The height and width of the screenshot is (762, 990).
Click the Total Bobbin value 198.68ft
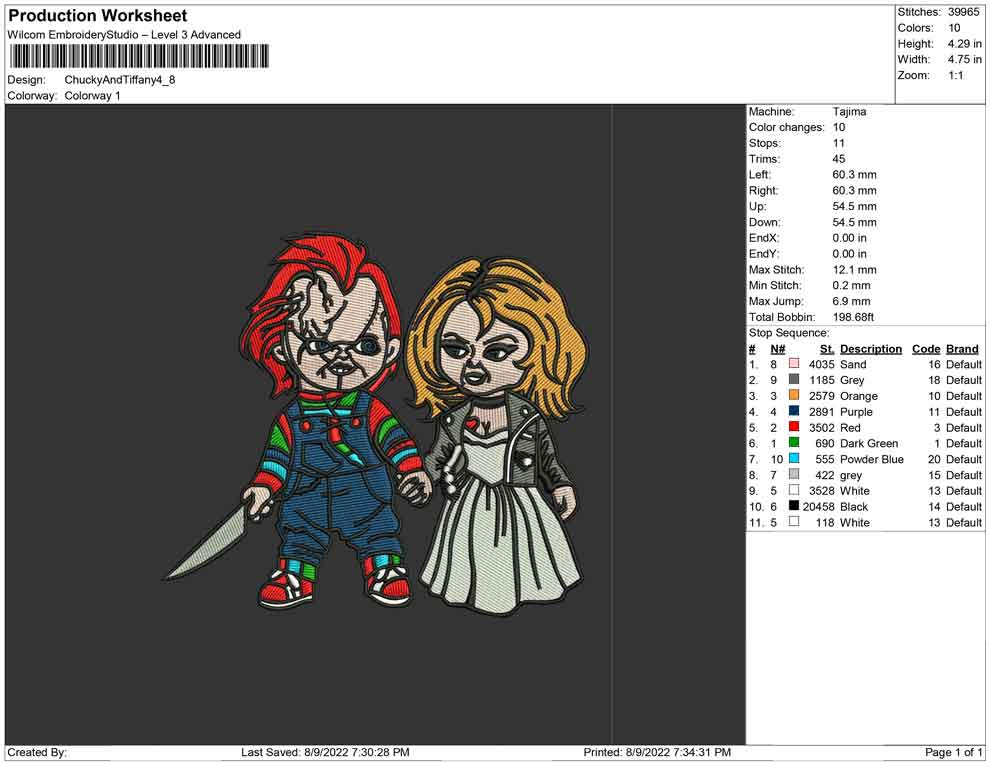click(x=853, y=317)
